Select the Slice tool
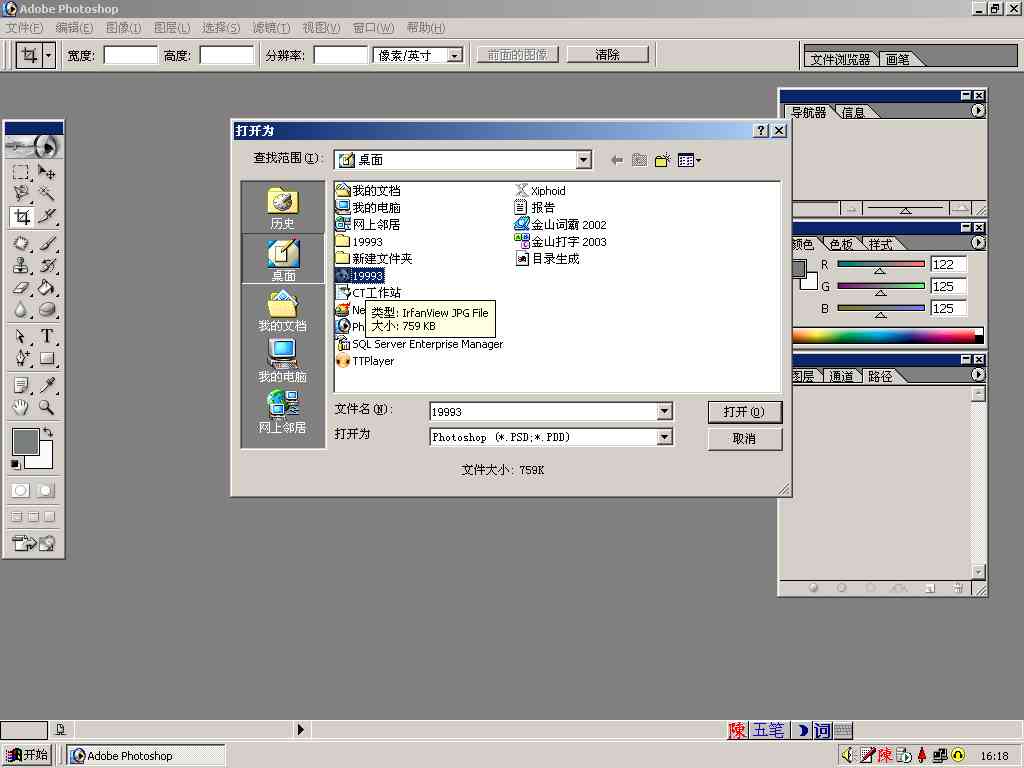1024x768 pixels. [46, 216]
